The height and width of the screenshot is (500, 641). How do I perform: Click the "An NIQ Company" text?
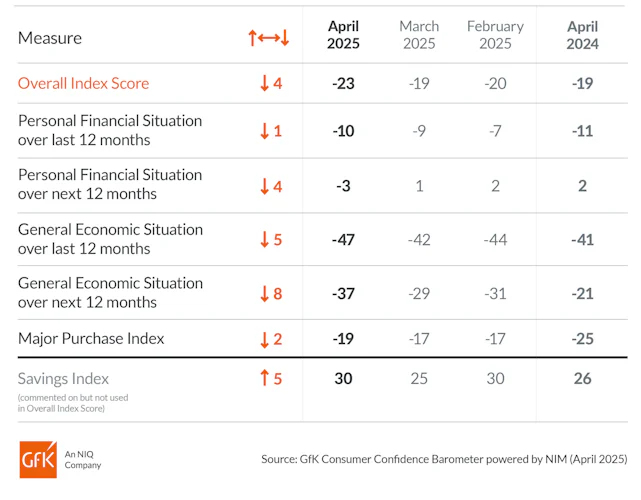click(x=83, y=459)
